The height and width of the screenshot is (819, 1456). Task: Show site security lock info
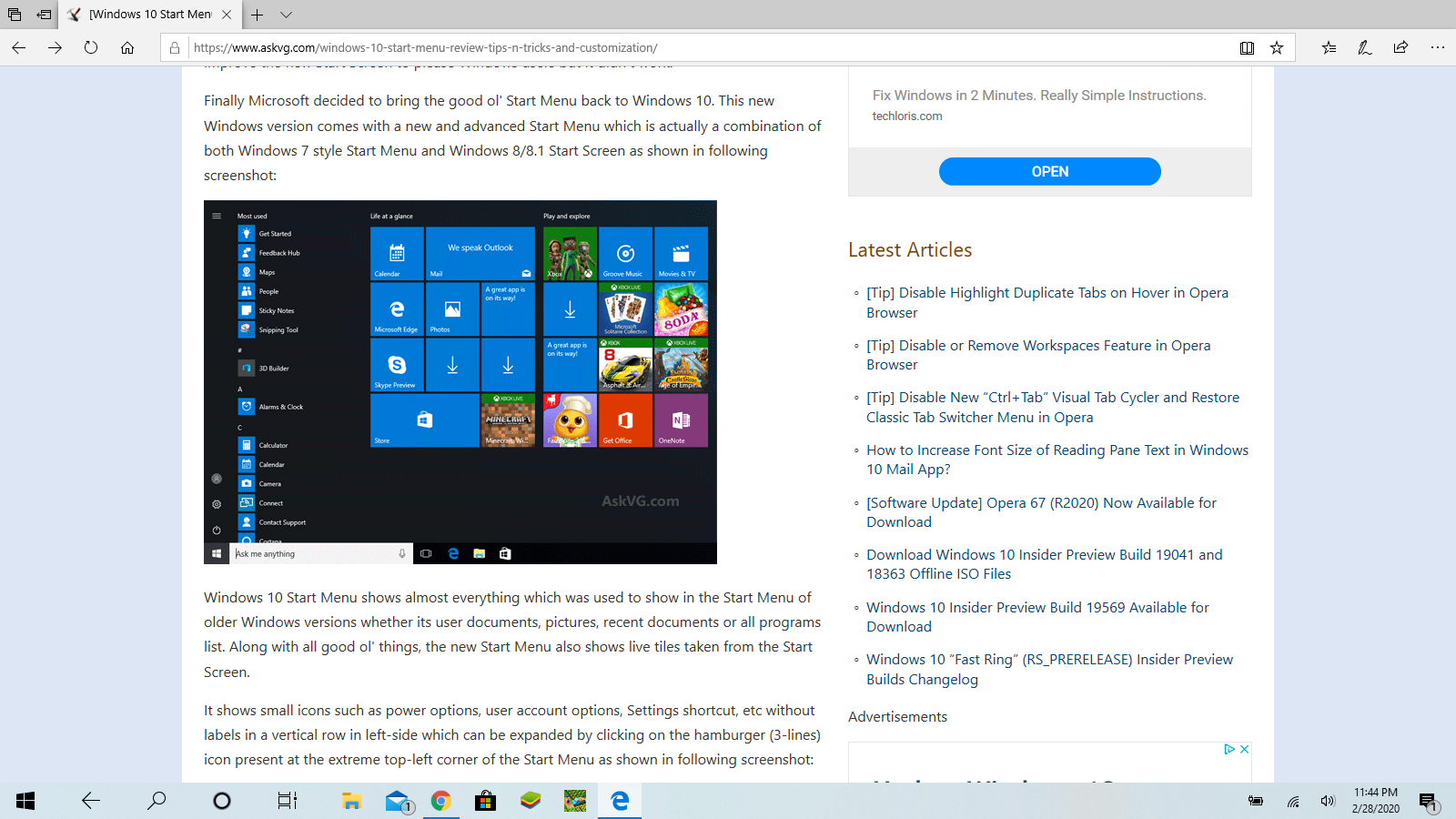(175, 47)
